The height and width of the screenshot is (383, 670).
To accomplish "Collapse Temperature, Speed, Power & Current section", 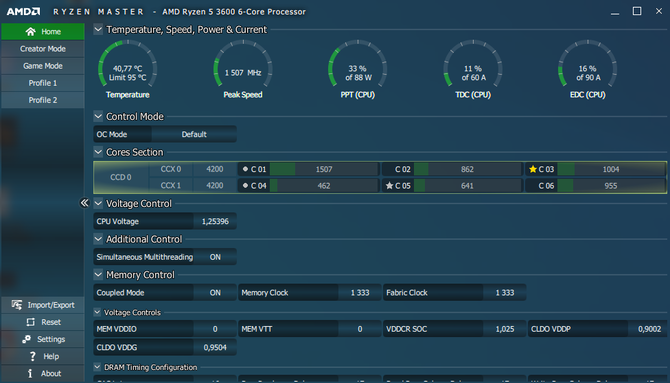I will tap(98, 29).
